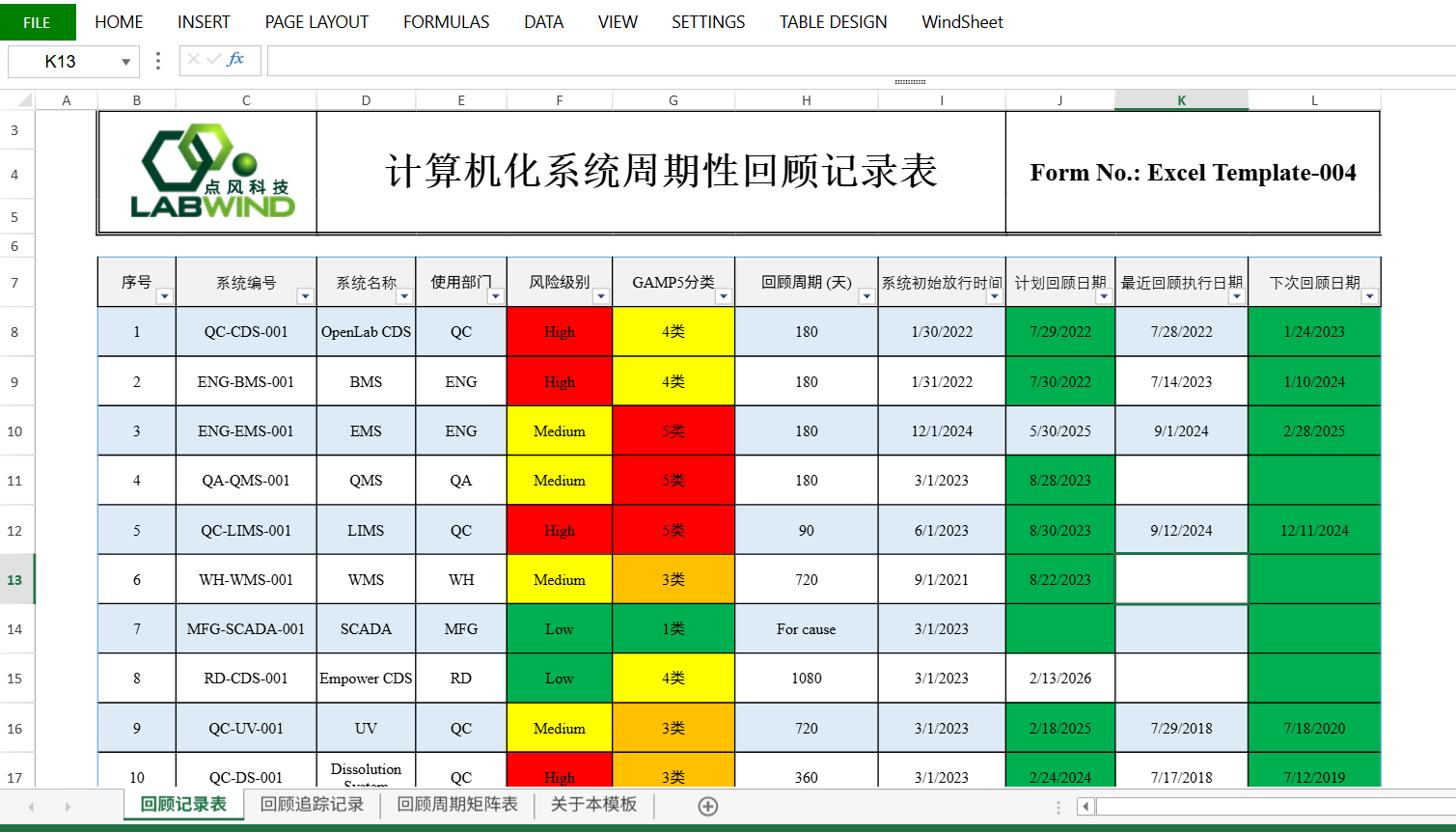Click the select-all corner triangle
The height and width of the screenshot is (832, 1456).
coord(24,100)
